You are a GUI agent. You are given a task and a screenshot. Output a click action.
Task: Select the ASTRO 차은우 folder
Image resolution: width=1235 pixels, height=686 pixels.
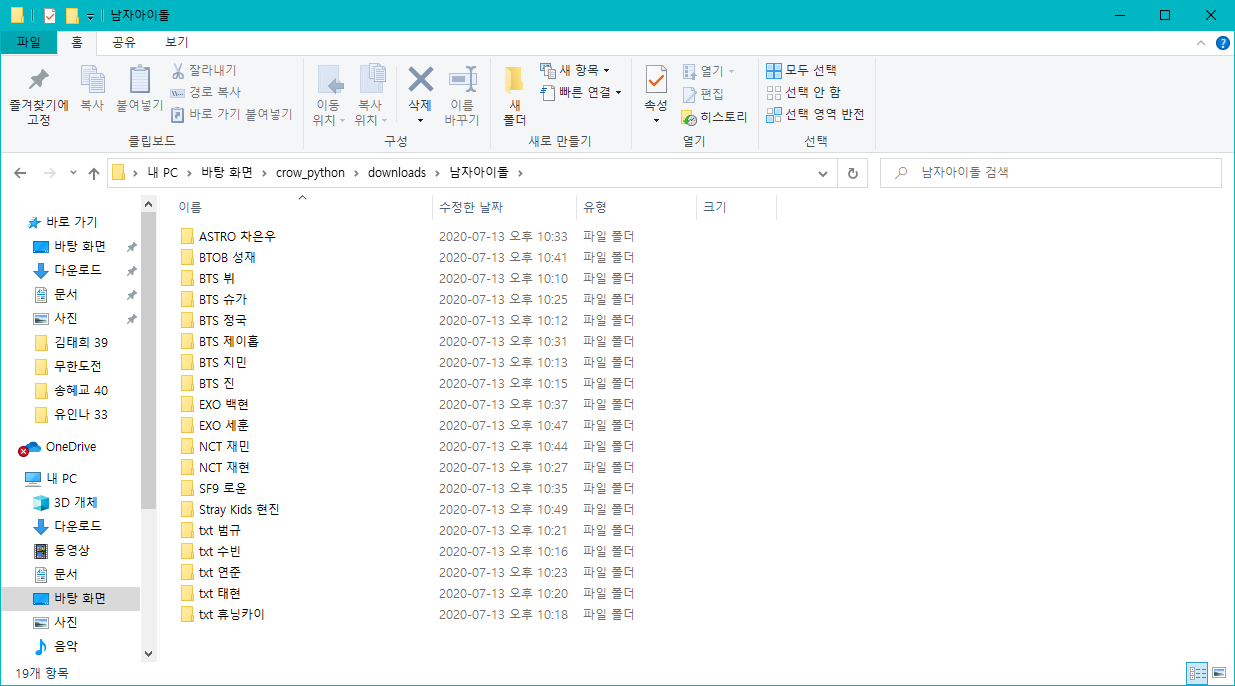point(237,236)
